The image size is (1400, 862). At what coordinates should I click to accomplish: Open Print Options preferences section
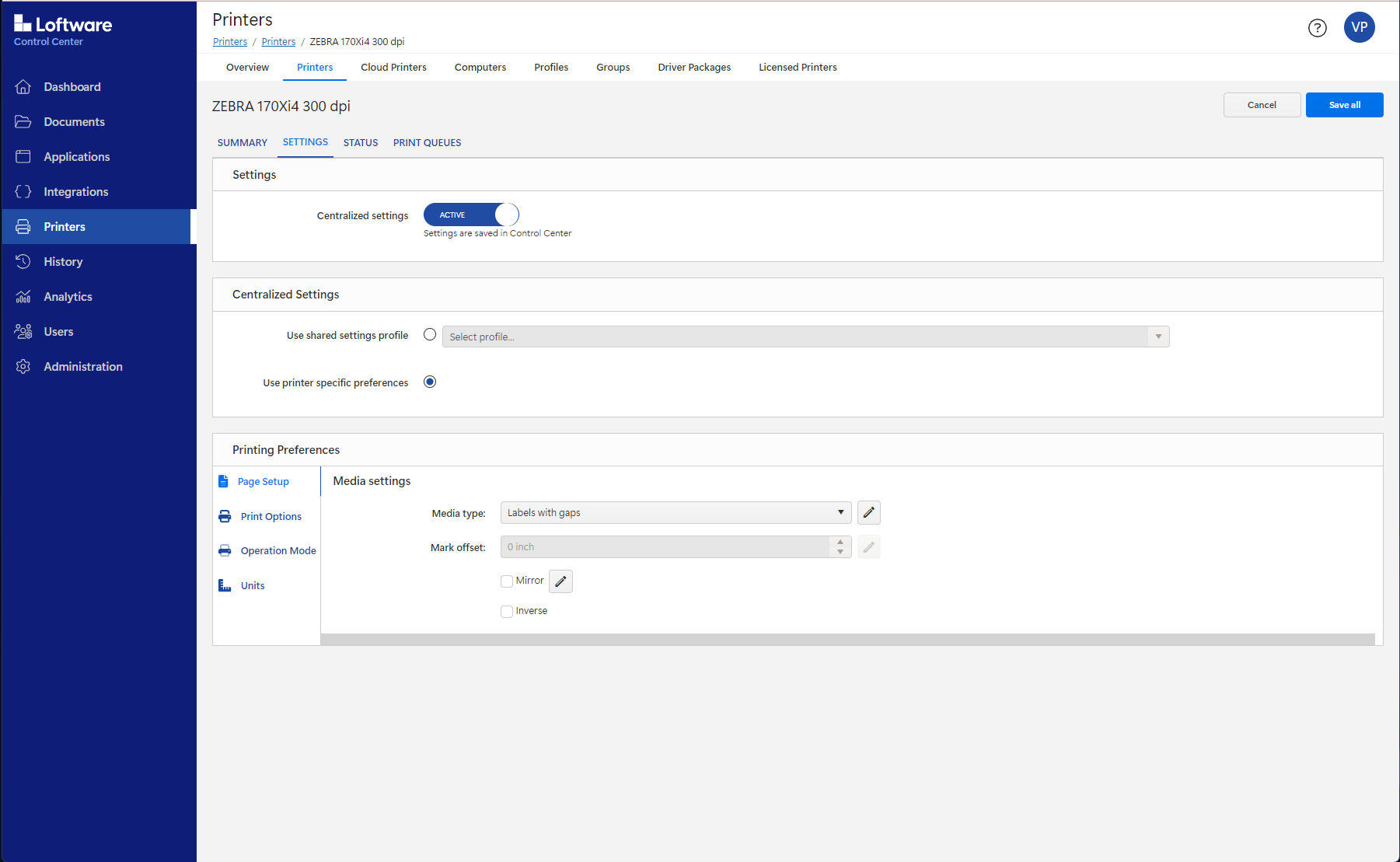[x=271, y=517]
